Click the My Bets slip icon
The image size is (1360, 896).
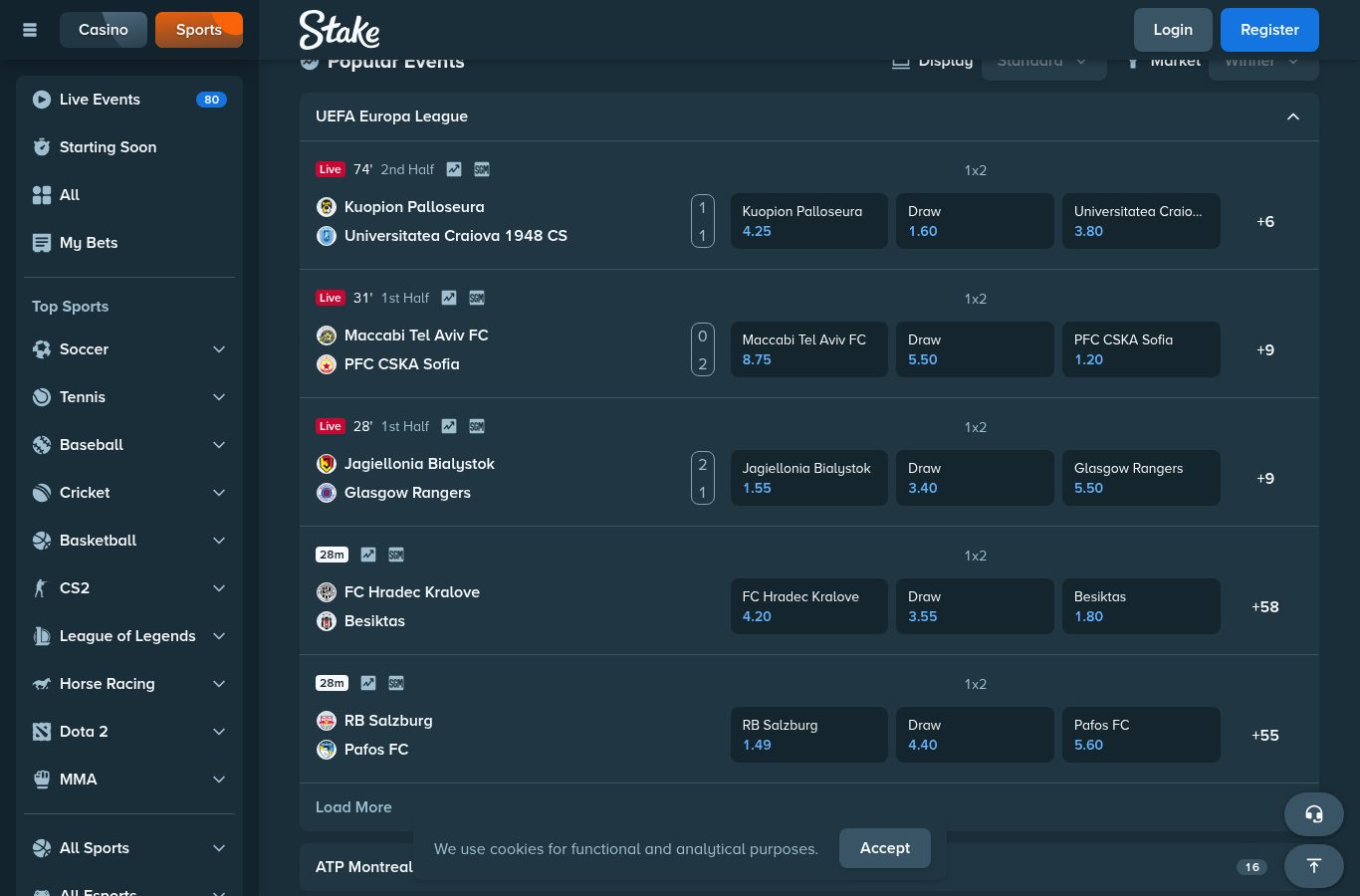pos(42,243)
